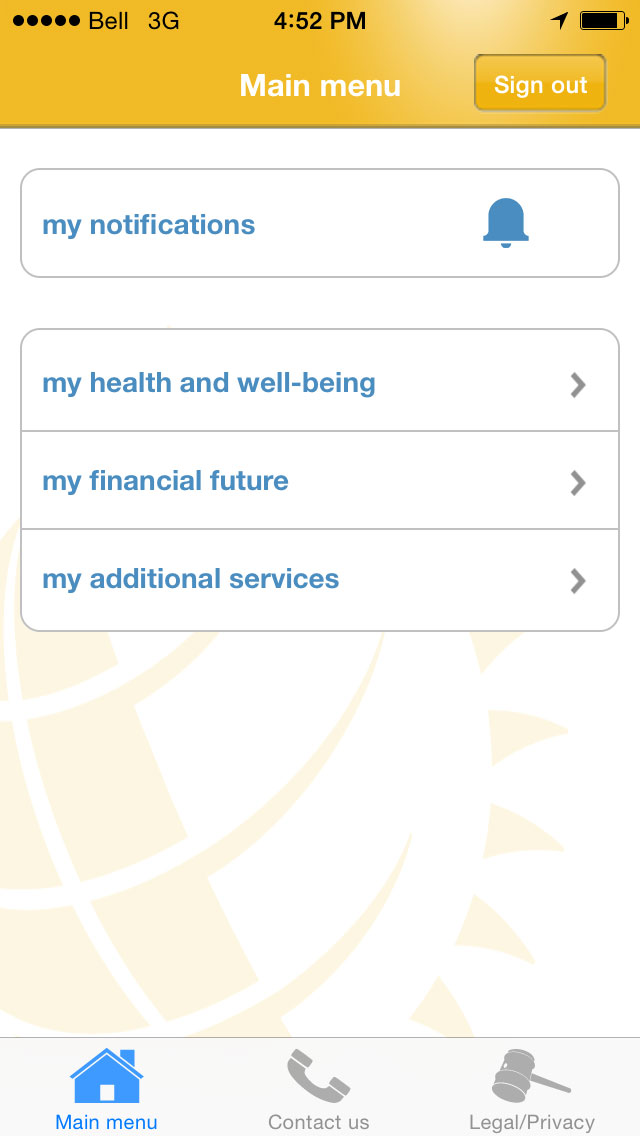Select the Main menu tab

[x=105, y=1088]
